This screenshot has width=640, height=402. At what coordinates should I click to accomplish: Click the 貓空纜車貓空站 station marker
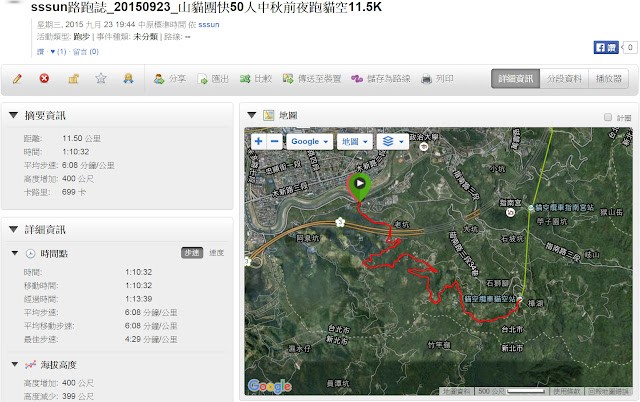point(520,300)
